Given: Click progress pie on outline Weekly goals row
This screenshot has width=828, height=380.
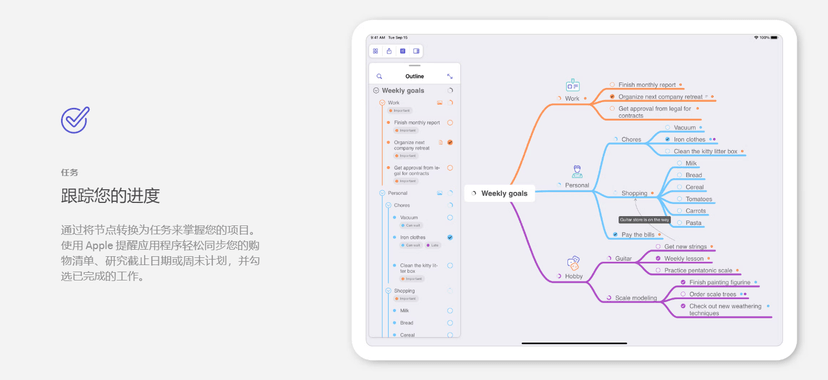Looking at the screenshot, I should pos(450,91).
